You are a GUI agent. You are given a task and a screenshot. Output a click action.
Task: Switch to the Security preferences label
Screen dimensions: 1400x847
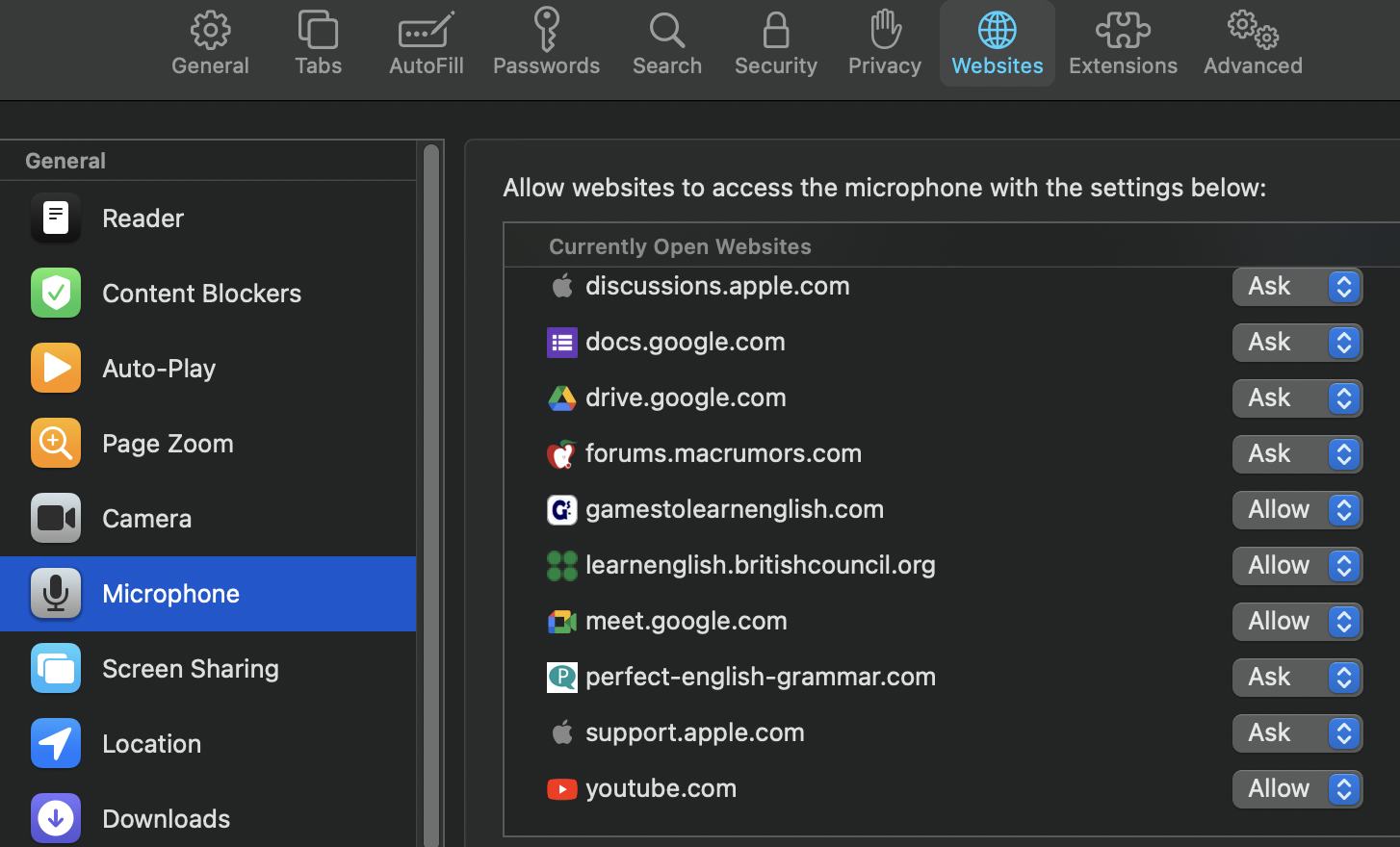pos(775,65)
